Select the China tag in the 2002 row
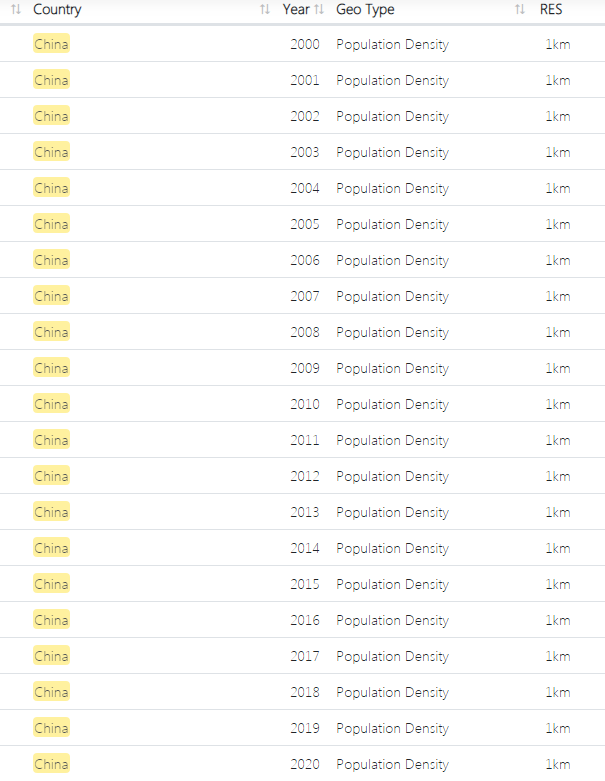This screenshot has width=605, height=781. [51, 116]
